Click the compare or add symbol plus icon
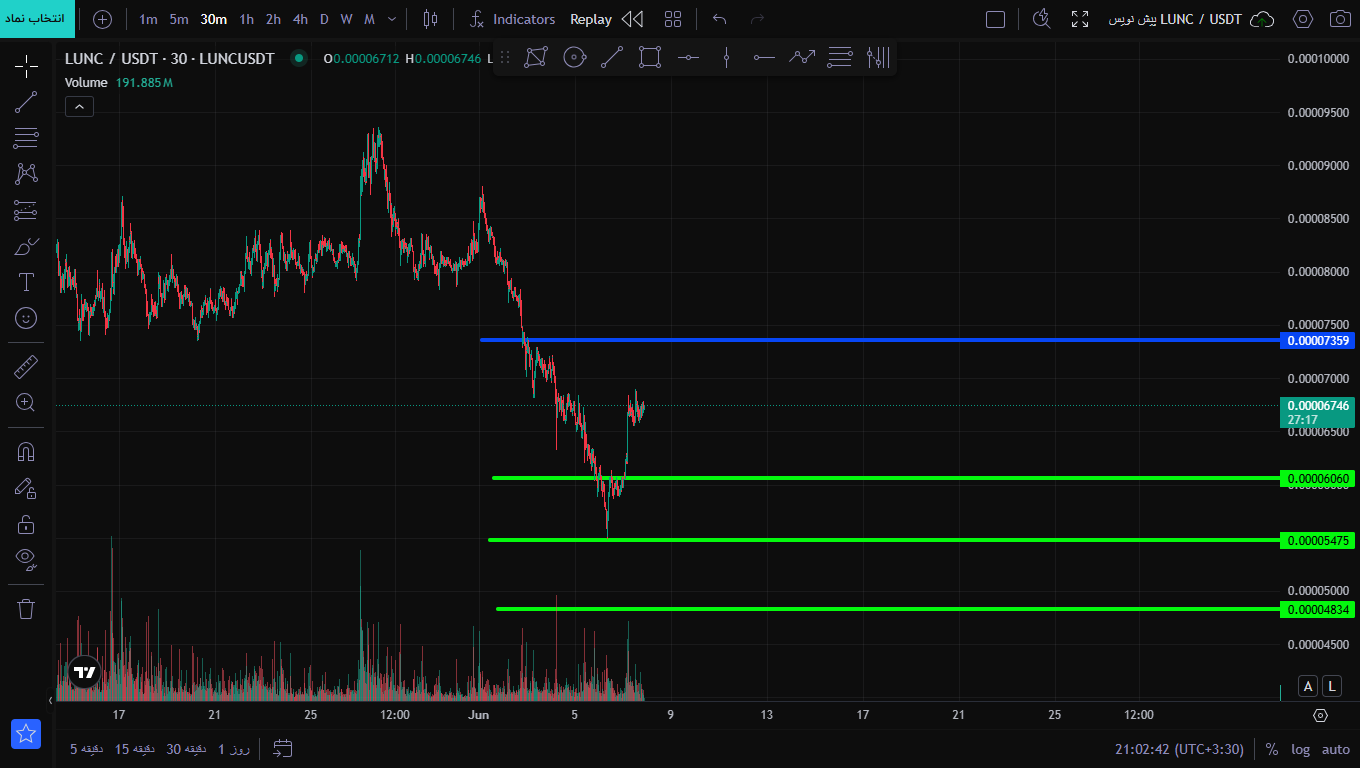Image resolution: width=1360 pixels, height=768 pixels. click(x=102, y=19)
